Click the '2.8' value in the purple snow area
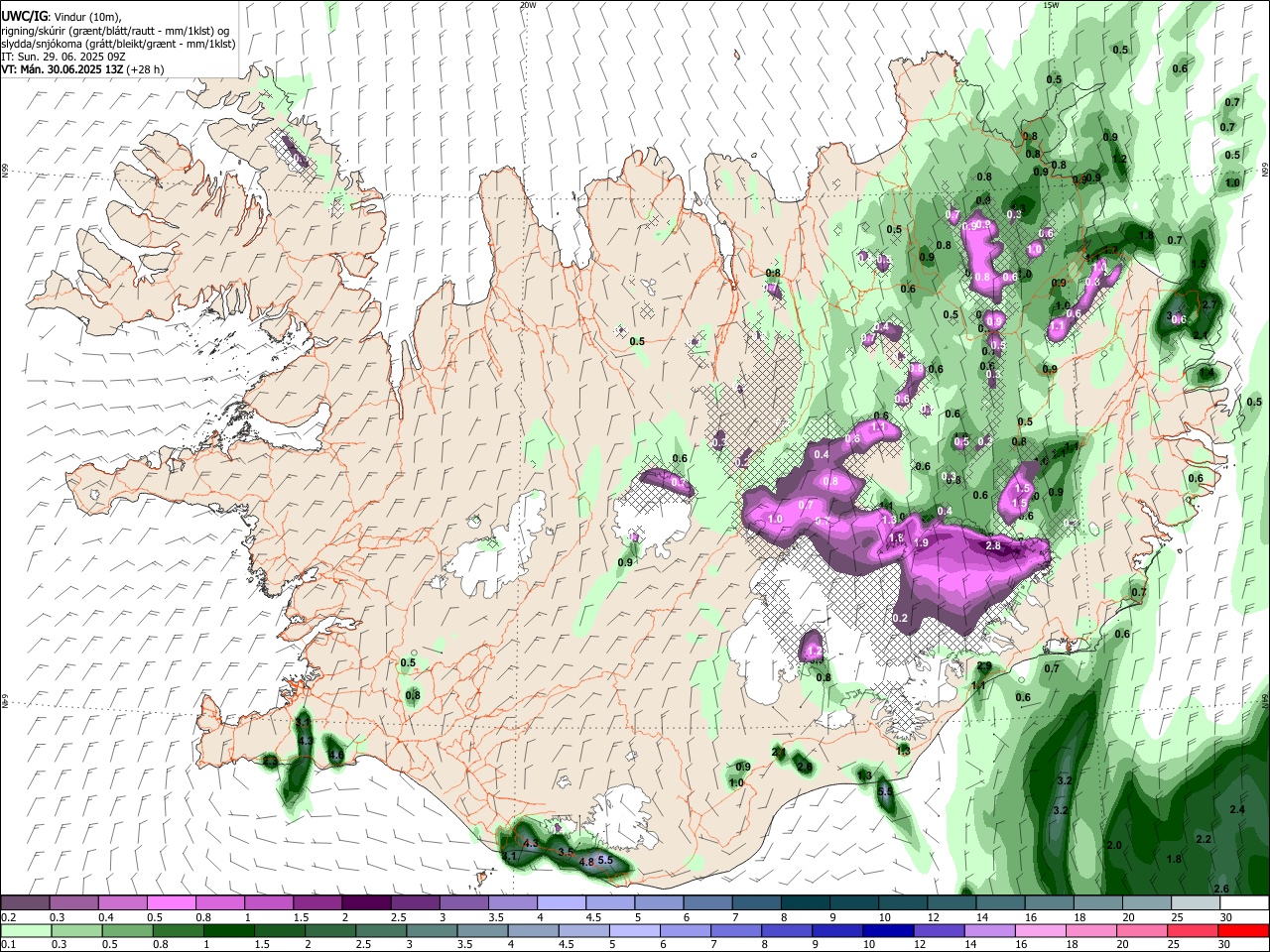The width and height of the screenshot is (1270, 952). pos(993,546)
